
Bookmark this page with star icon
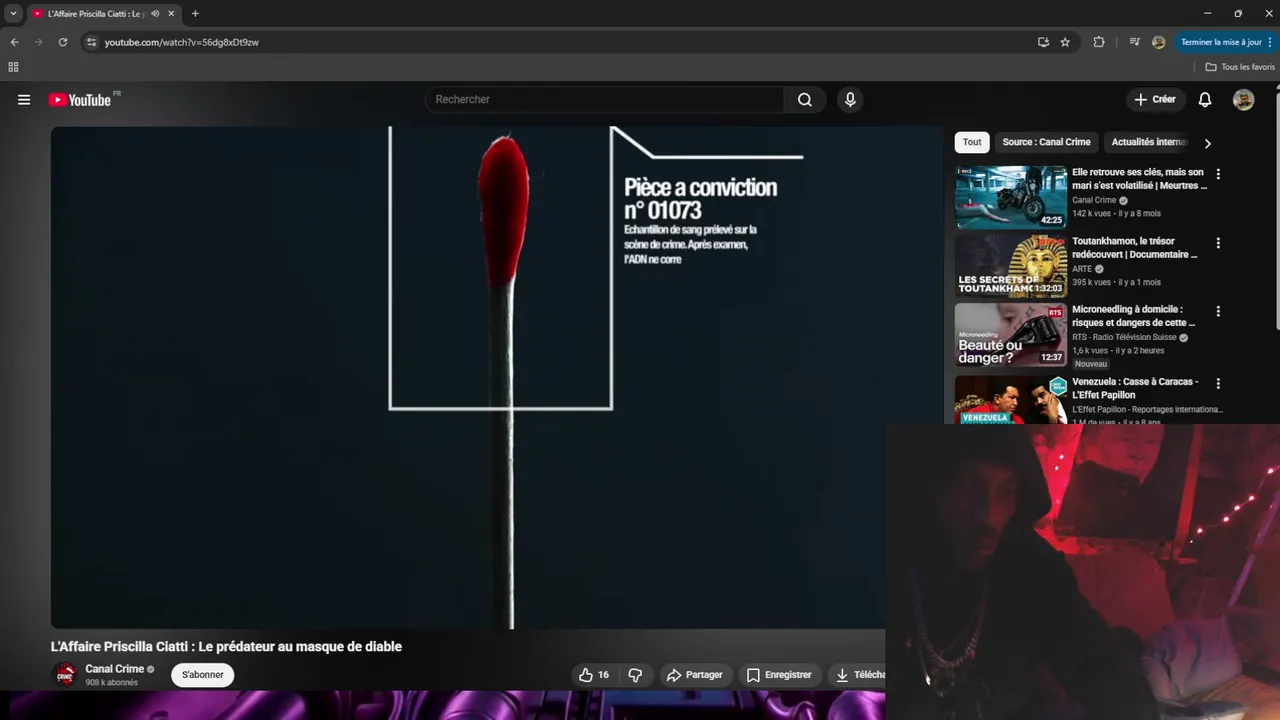[x=1065, y=42]
